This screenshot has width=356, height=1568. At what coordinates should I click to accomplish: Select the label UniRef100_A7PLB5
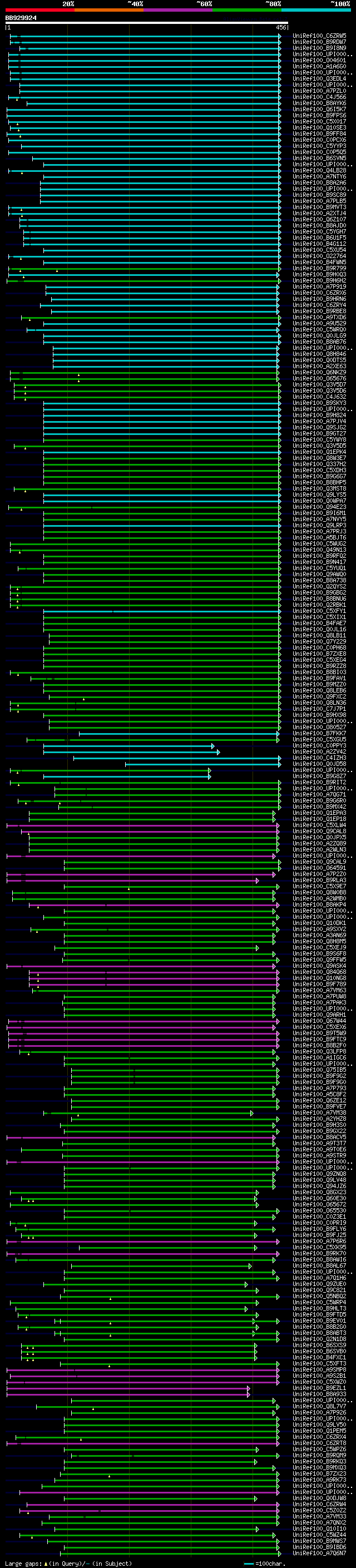pos(319,201)
